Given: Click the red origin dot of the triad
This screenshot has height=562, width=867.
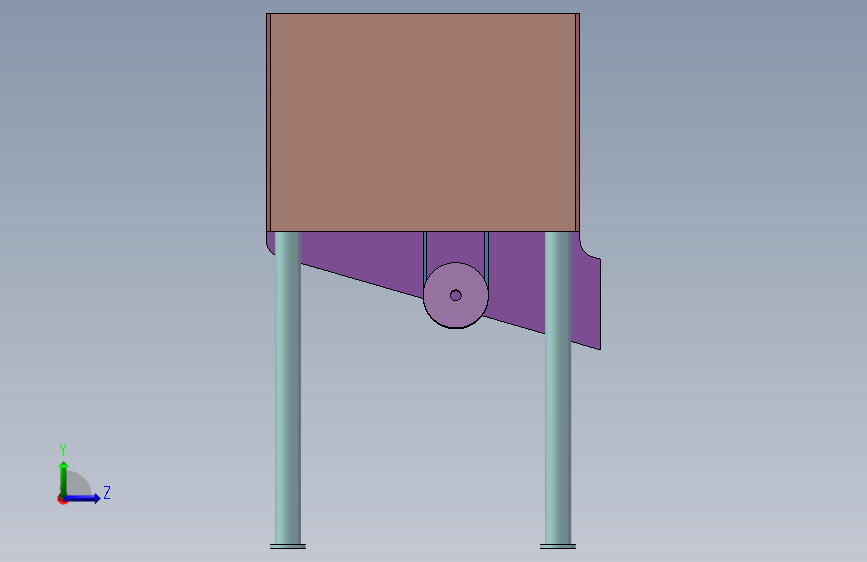Looking at the screenshot, I should (61, 500).
